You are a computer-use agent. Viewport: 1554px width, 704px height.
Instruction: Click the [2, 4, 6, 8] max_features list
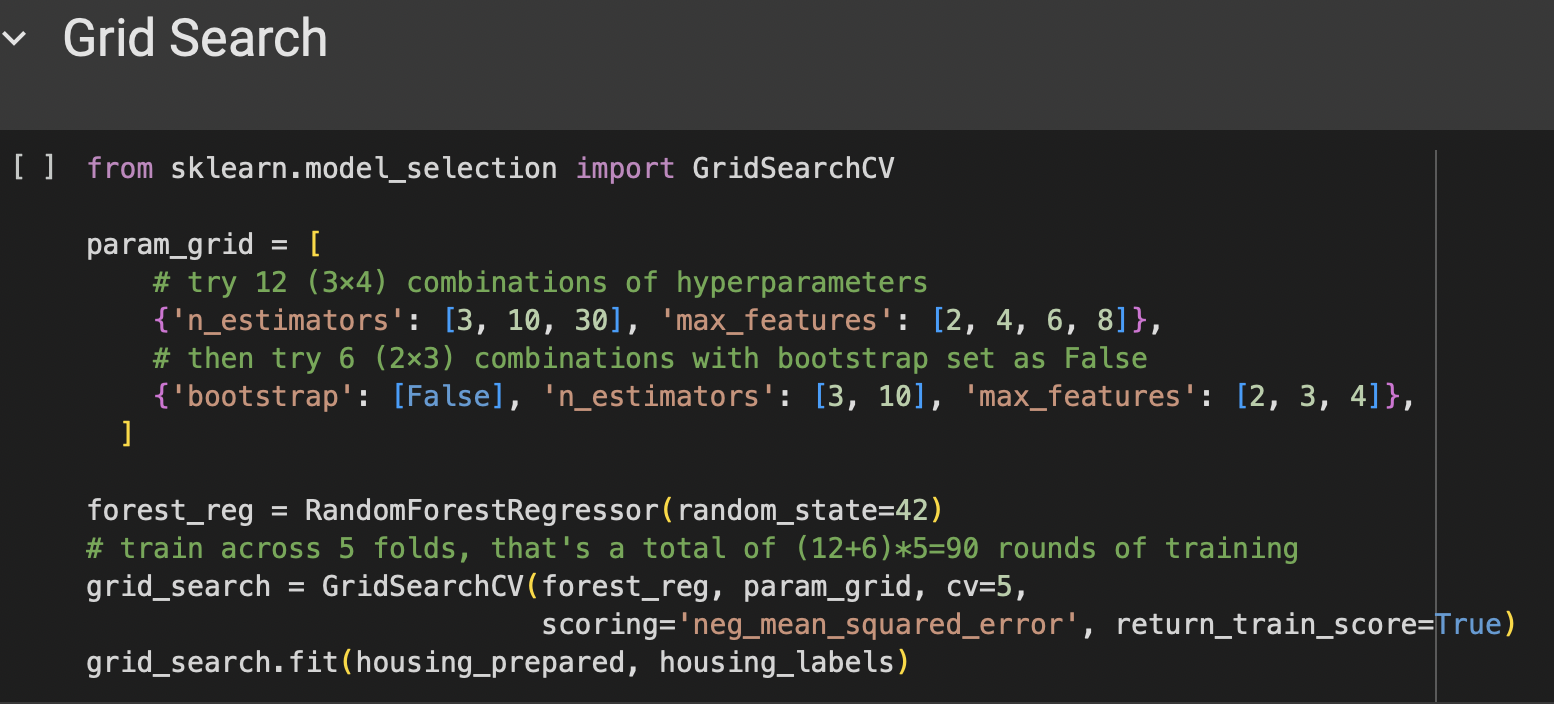(x=1022, y=321)
